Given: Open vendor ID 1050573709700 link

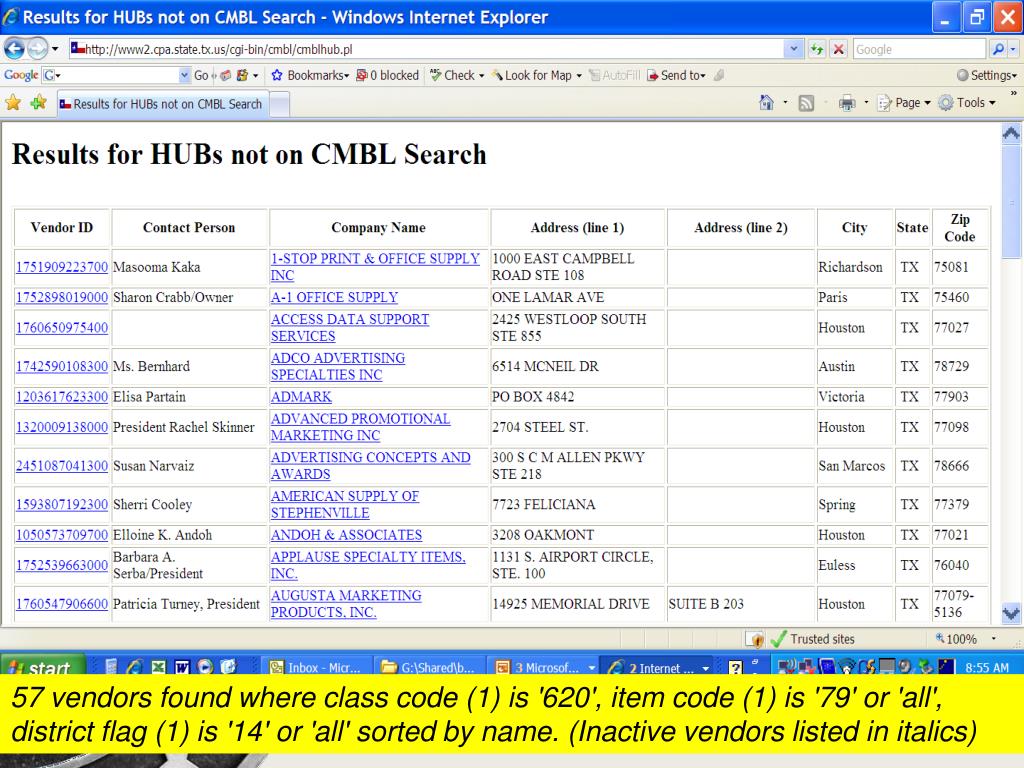Looking at the screenshot, I should click(62, 535).
